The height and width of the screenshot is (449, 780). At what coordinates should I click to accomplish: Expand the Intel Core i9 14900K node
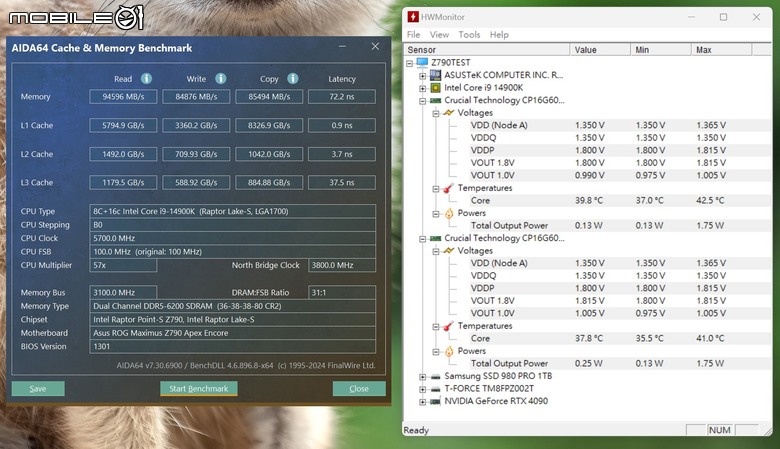tap(422, 88)
